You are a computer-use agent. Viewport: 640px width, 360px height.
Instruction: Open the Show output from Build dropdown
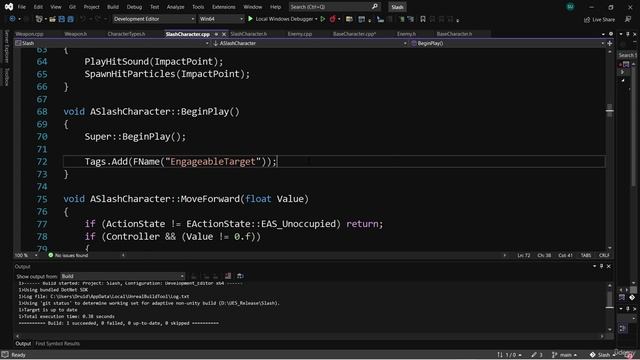pyautogui.click(x=122, y=276)
